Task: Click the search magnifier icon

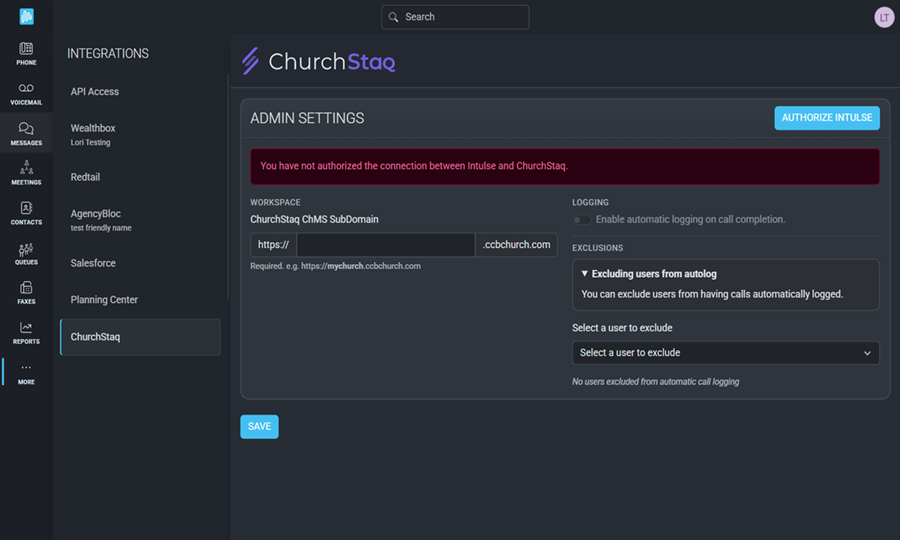Action: point(393,17)
